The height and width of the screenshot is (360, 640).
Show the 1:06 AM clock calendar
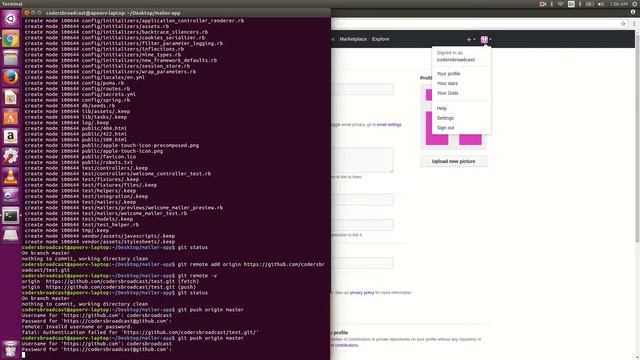[x=619, y=4]
